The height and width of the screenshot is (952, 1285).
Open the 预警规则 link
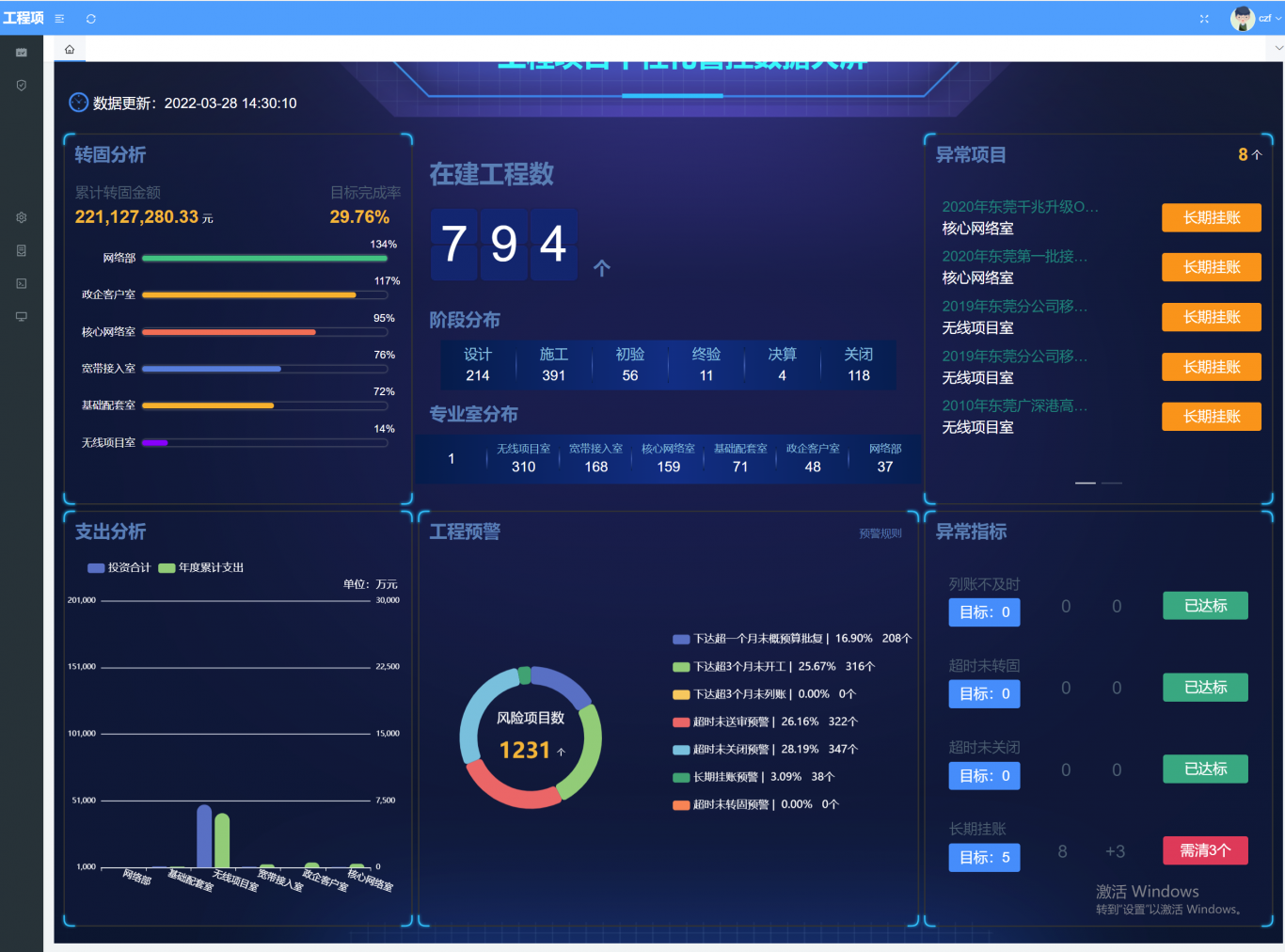880,533
